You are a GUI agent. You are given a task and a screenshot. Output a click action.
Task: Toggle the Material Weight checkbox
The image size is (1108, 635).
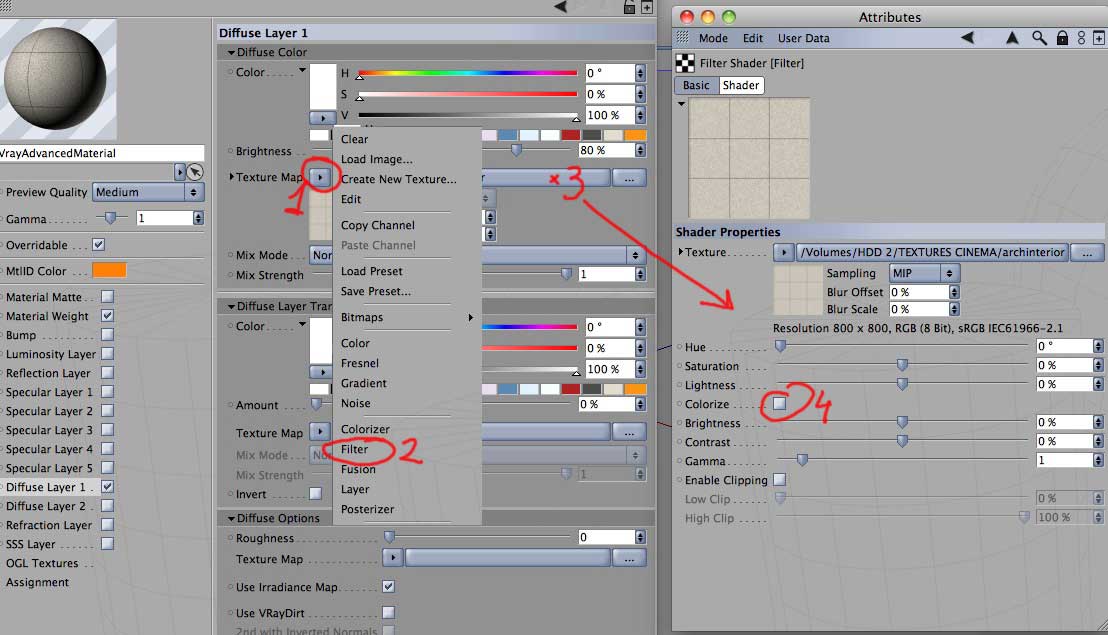[107, 315]
